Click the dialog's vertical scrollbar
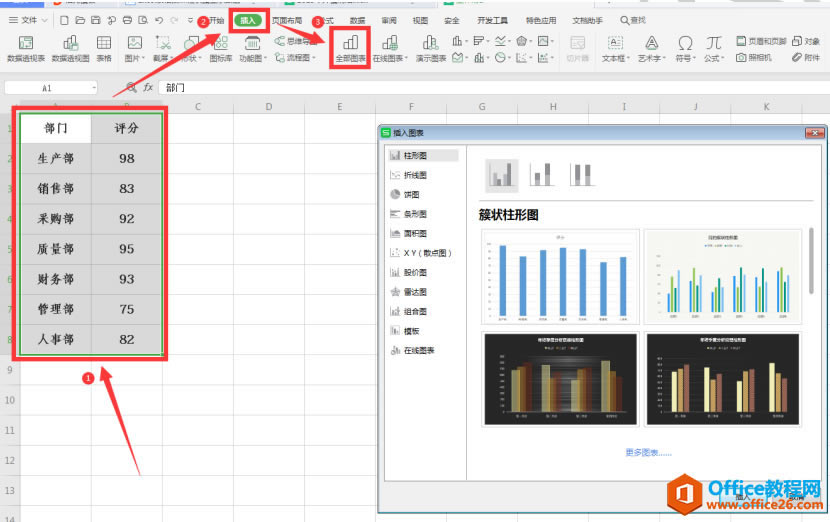 click(811, 260)
